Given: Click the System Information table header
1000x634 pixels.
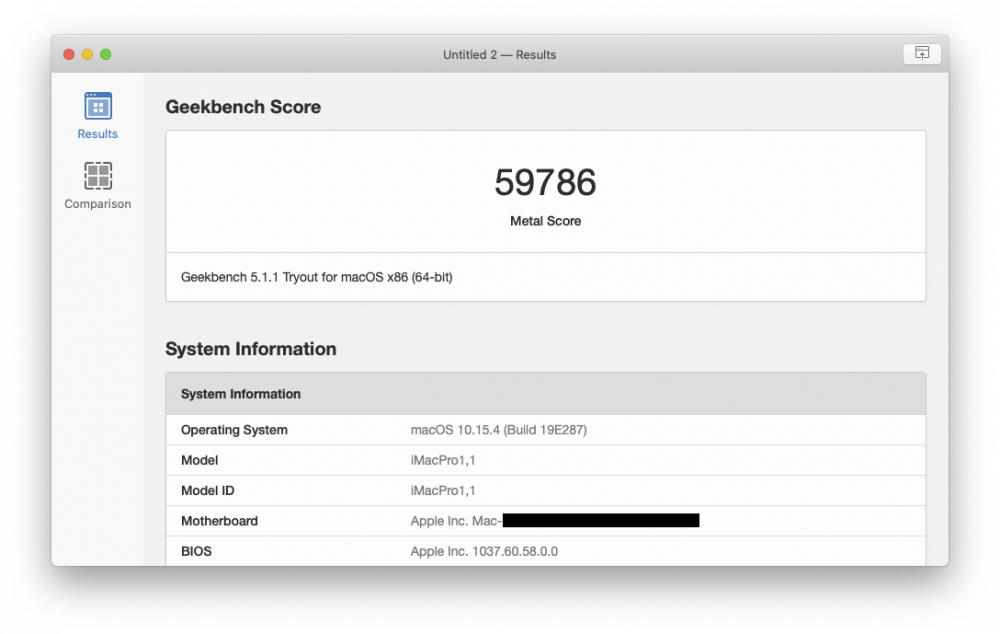Looking at the screenshot, I should click(x=545, y=394).
